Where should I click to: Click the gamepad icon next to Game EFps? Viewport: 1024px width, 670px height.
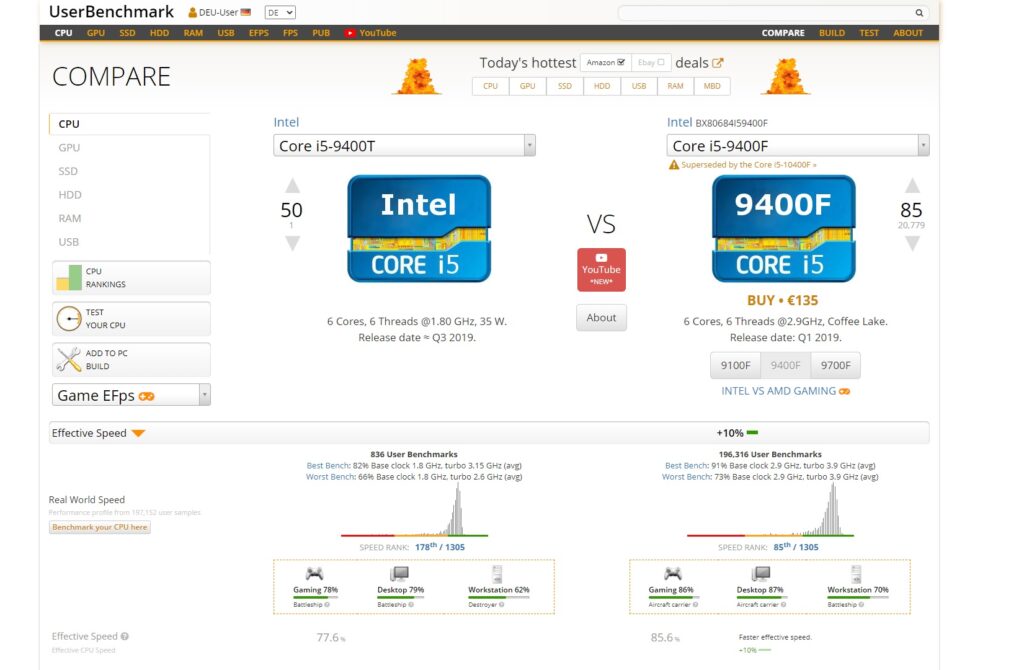(x=146, y=396)
